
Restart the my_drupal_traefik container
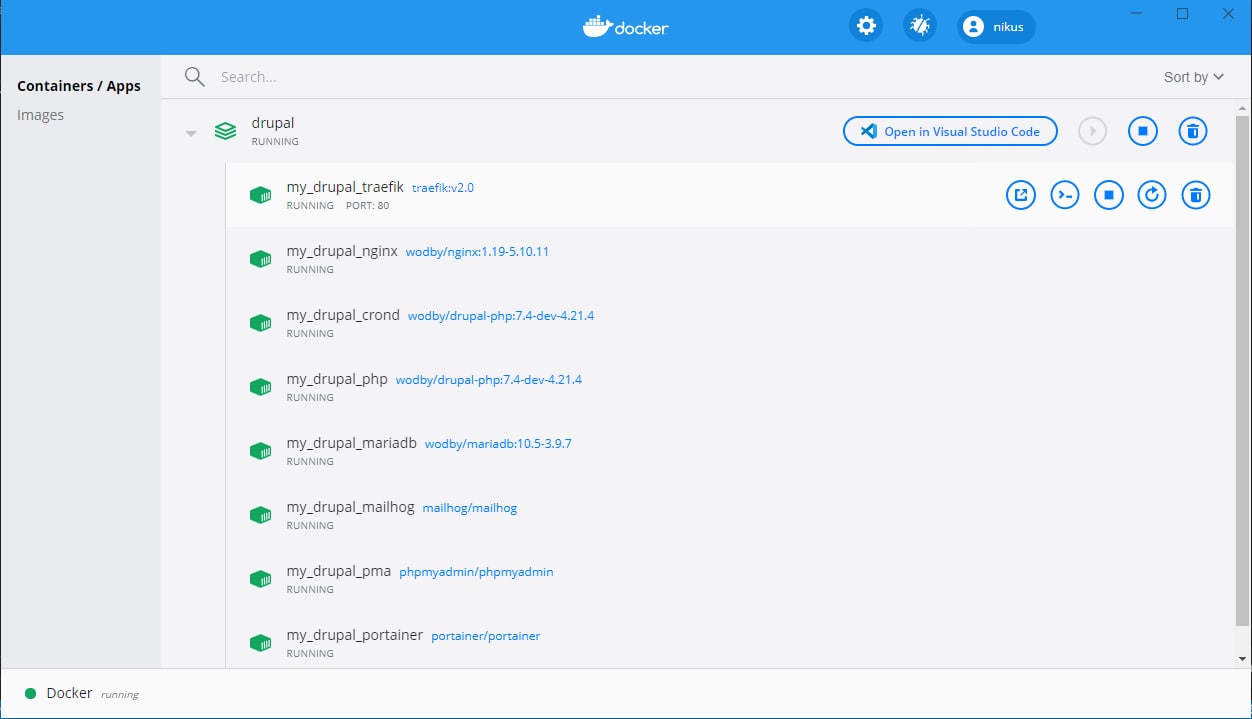[1152, 195]
